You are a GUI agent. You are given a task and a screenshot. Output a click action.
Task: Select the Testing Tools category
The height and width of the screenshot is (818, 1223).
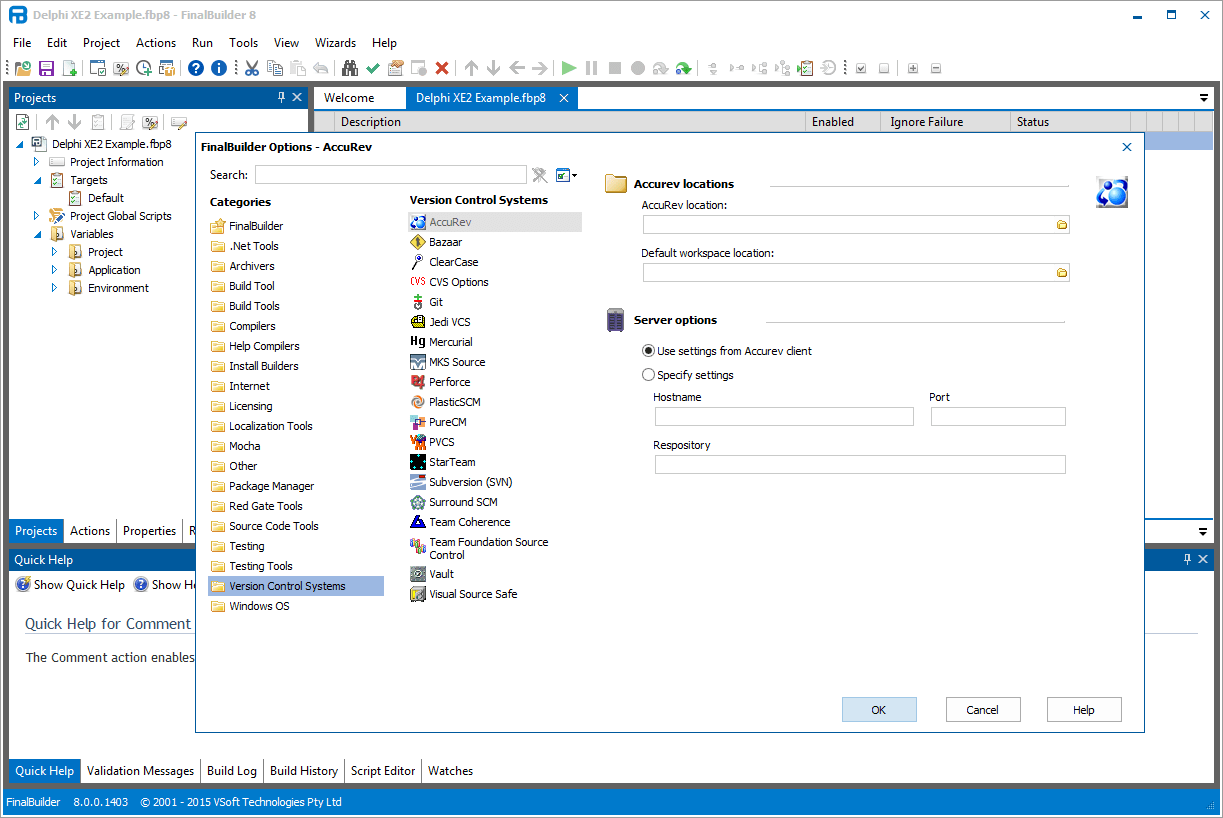[251, 566]
